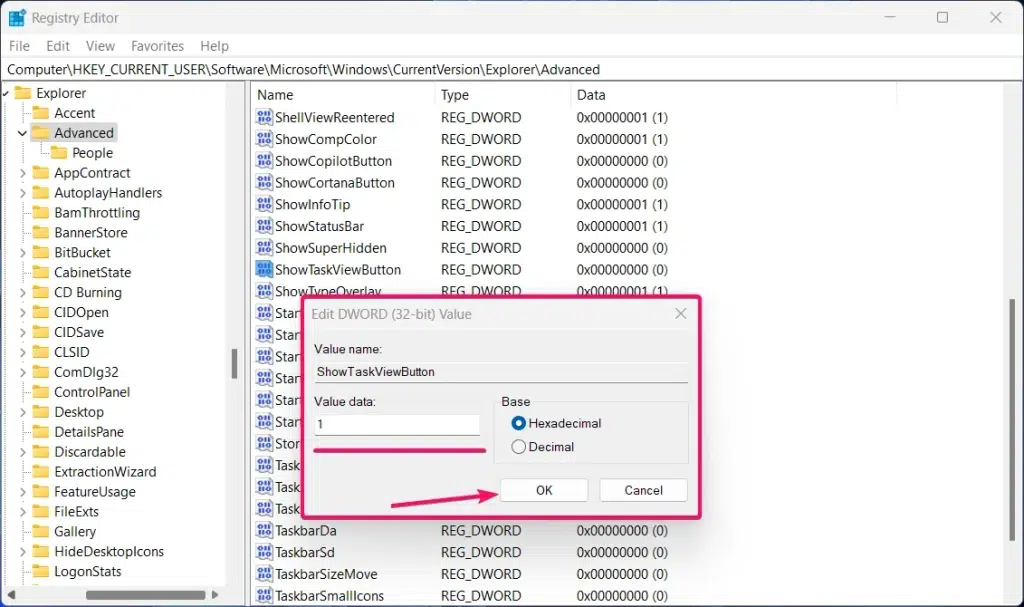Screen dimensions: 1024x607
Task: Click the DWORD icon beside ShowSuperHidden
Action: tap(264, 248)
